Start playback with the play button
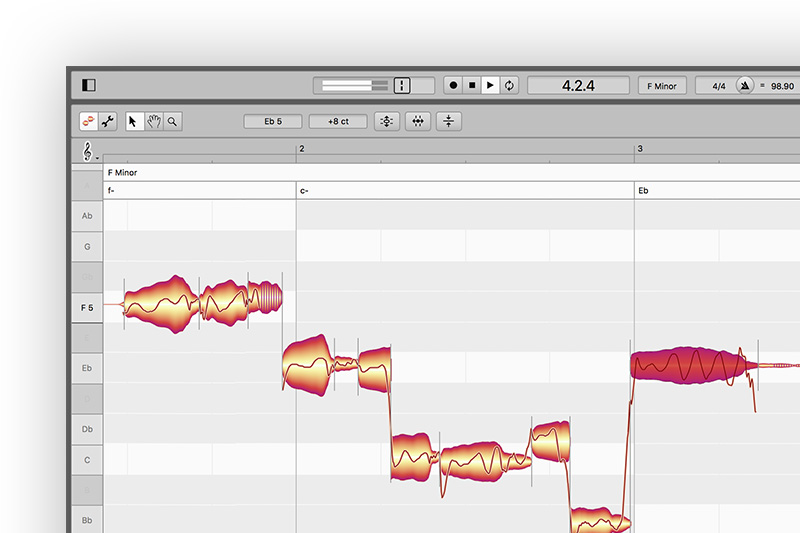Image resolution: width=800 pixels, height=533 pixels. click(490, 85)
